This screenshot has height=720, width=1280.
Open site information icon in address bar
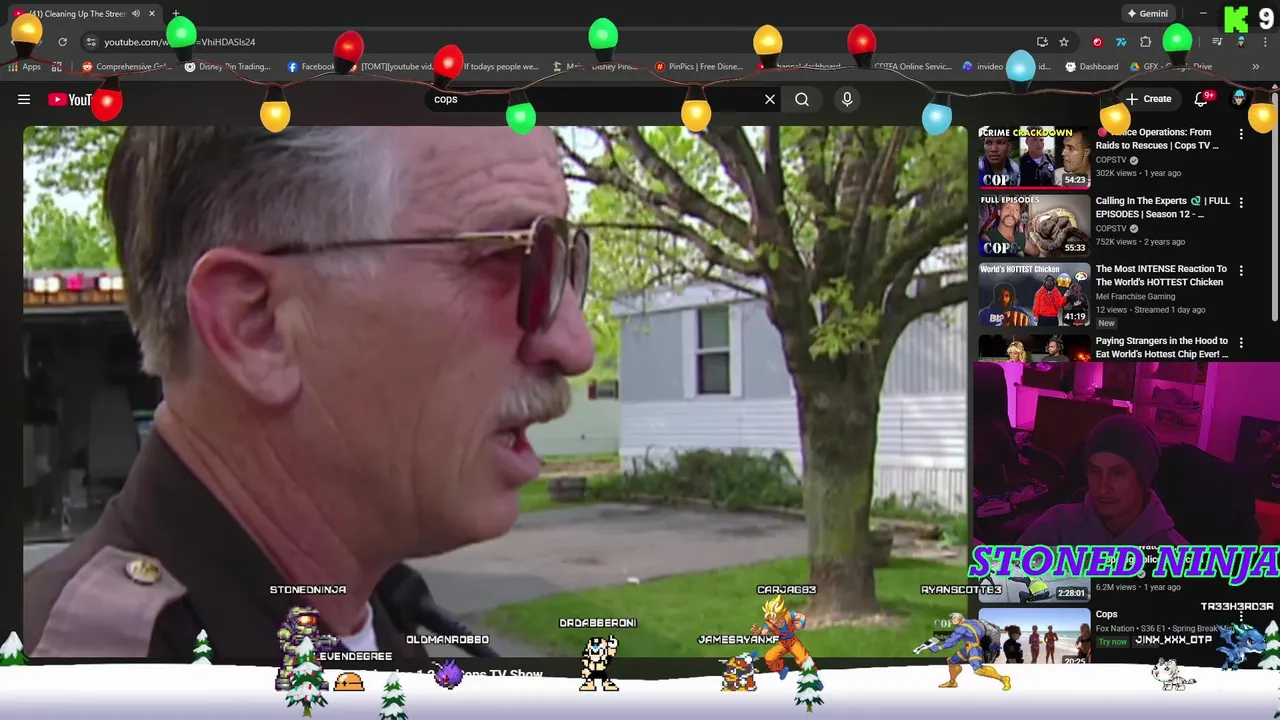tap(91, 42)
